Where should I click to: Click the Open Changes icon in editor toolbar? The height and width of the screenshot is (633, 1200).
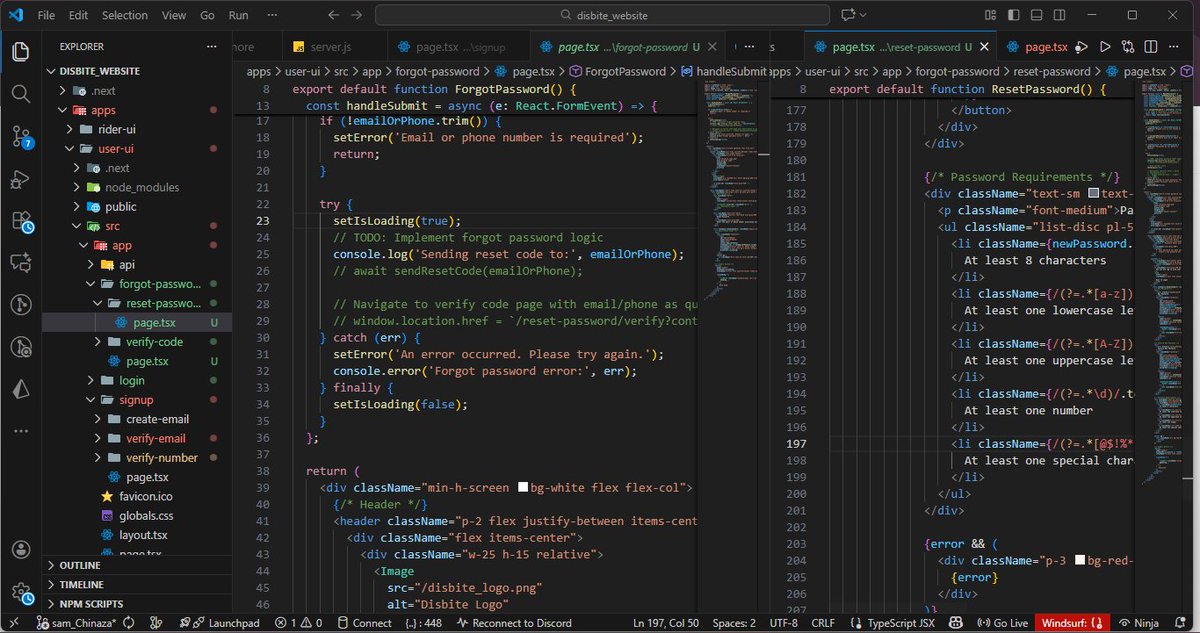click(x=1129, y=47)
